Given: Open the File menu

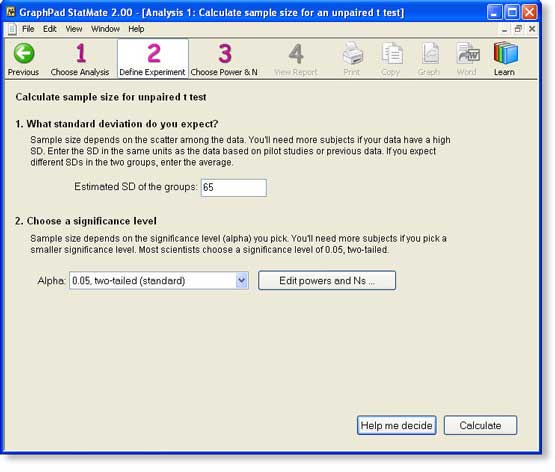Looking at the screenshot, I should coord(28,29).
